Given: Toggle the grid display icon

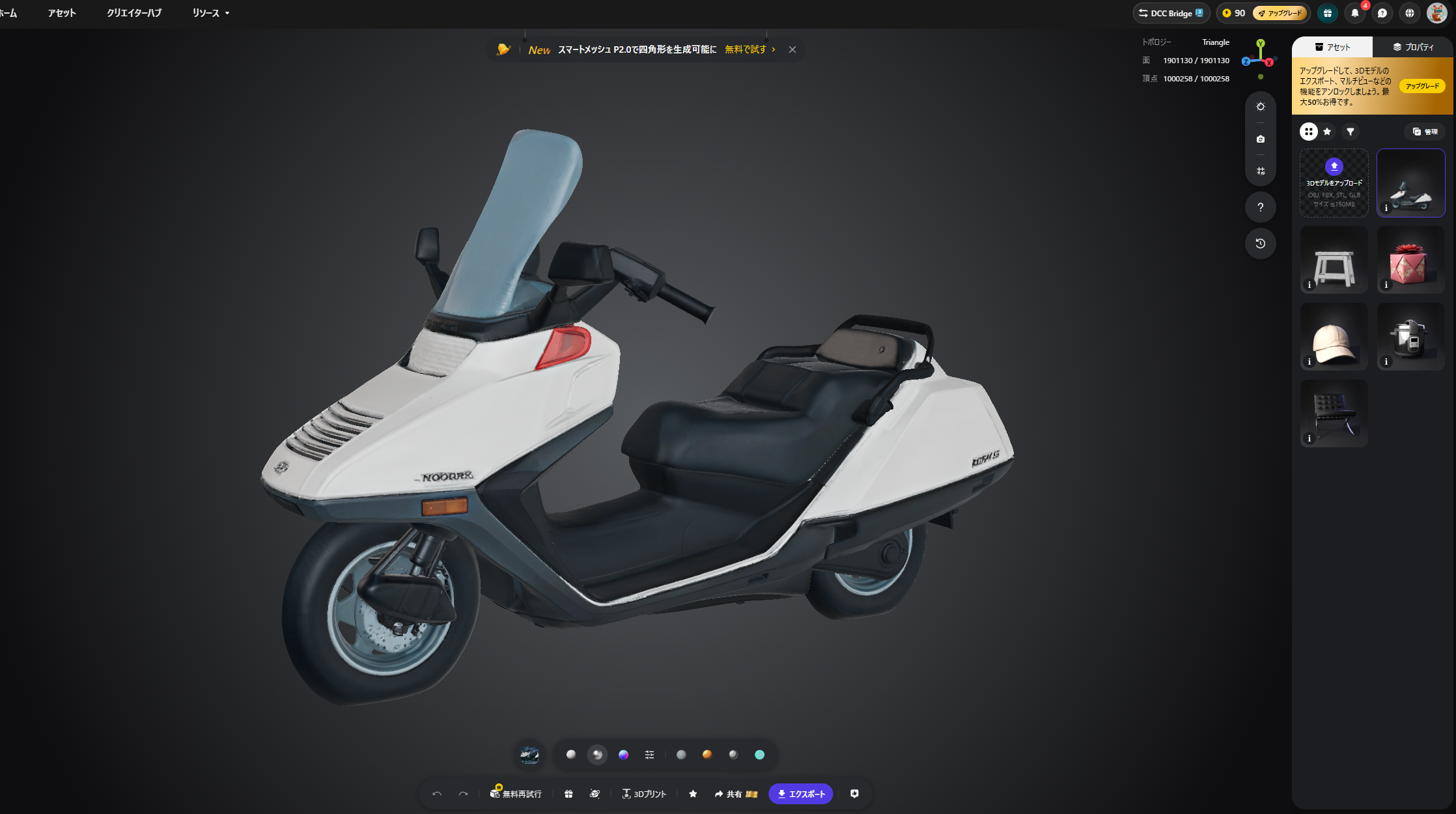Looking at the screenshot, I should [x=1261, y=171].
